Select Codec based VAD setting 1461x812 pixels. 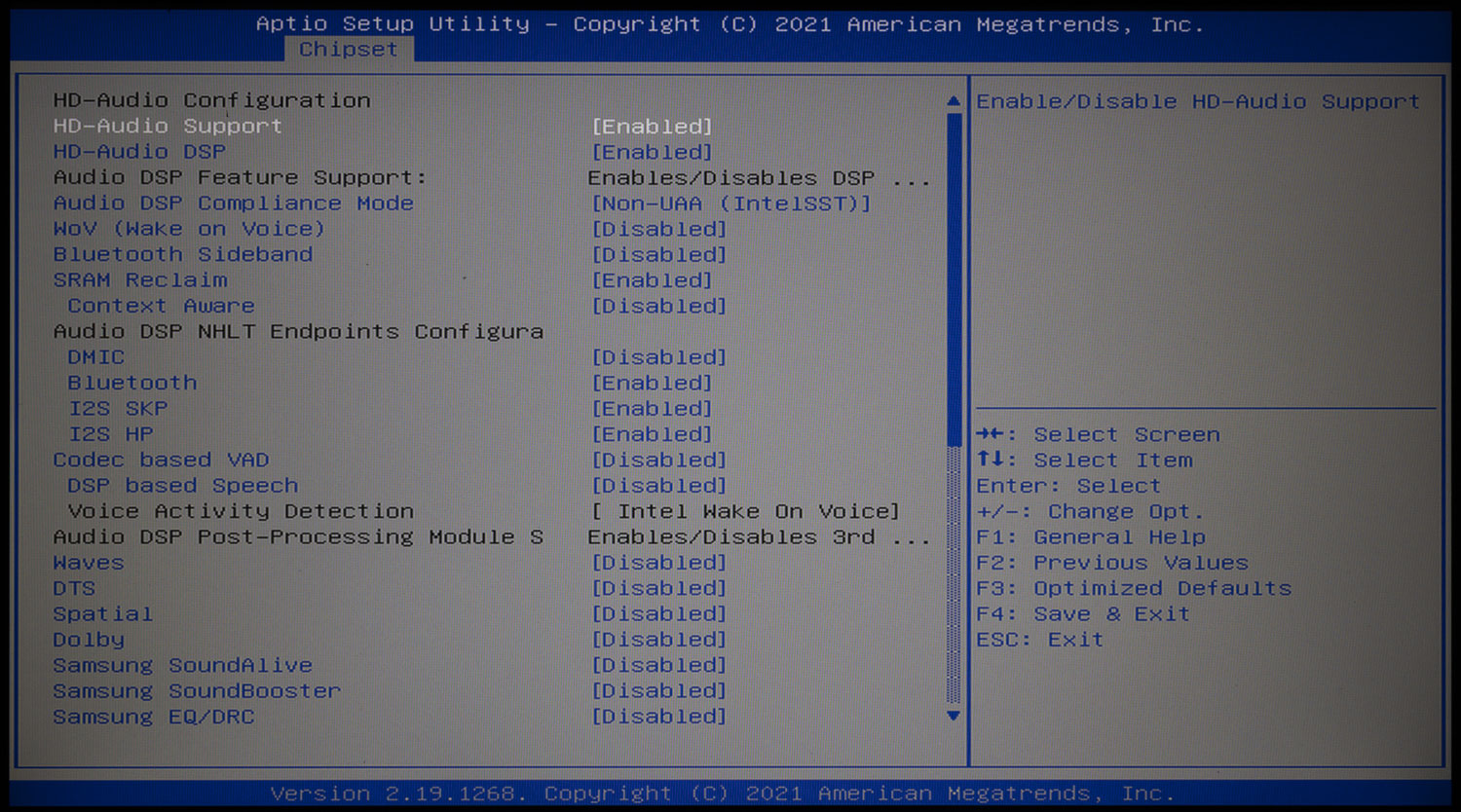pos(162,460)
